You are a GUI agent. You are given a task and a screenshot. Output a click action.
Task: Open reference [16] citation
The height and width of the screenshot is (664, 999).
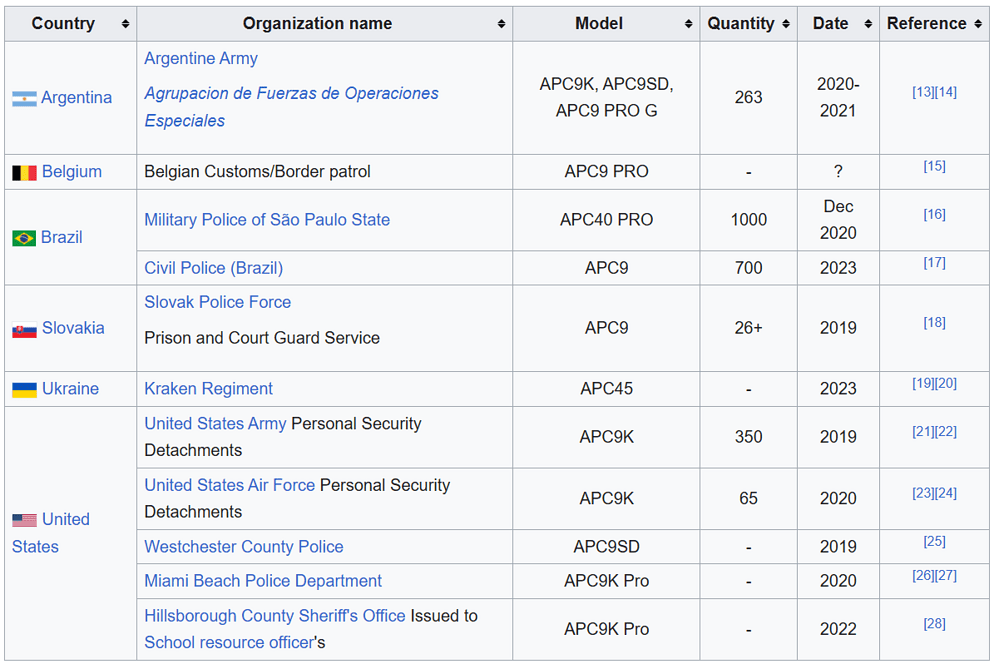(935, 215)
